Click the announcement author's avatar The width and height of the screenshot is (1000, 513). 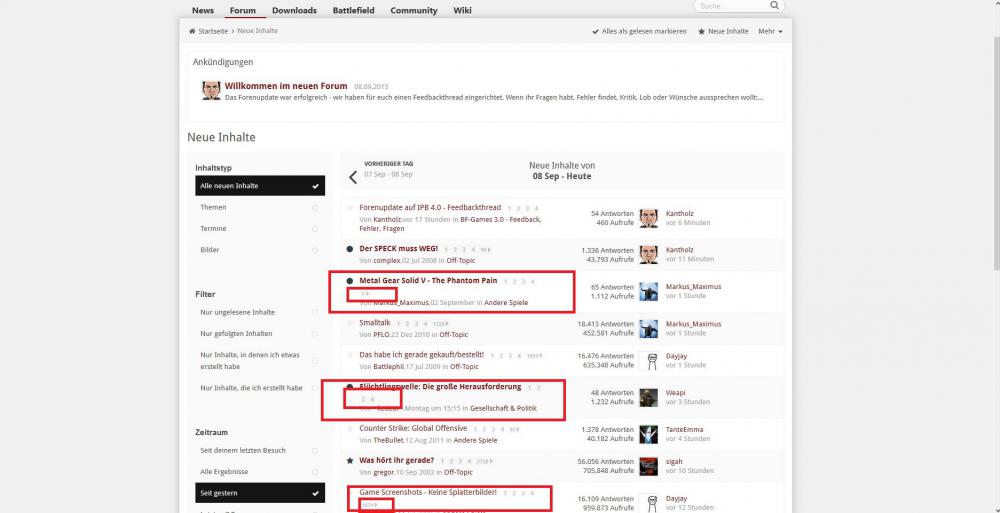(x=211, y=91)
